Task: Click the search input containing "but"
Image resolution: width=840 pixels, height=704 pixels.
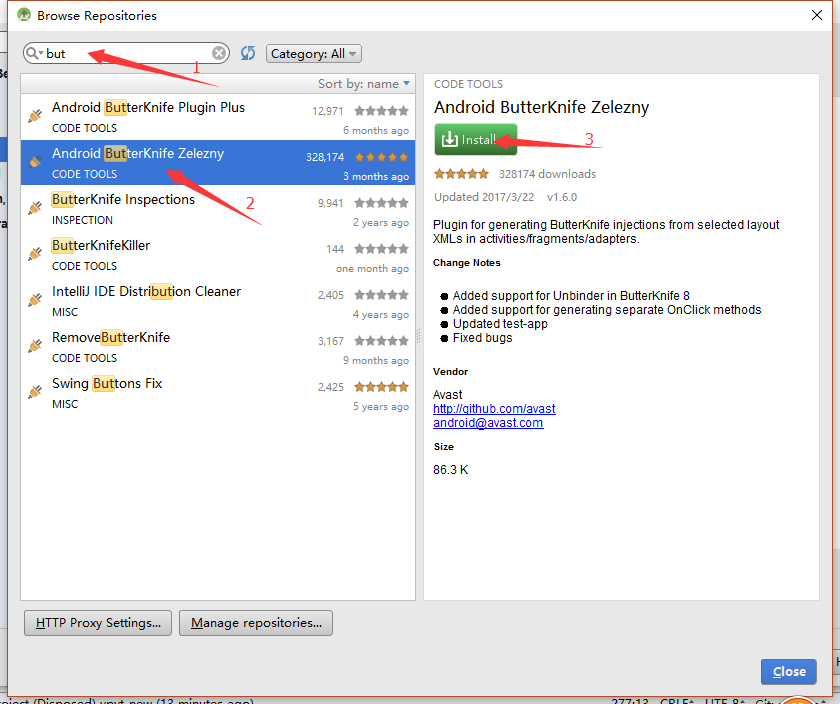Action: click(x=128, y=54)
